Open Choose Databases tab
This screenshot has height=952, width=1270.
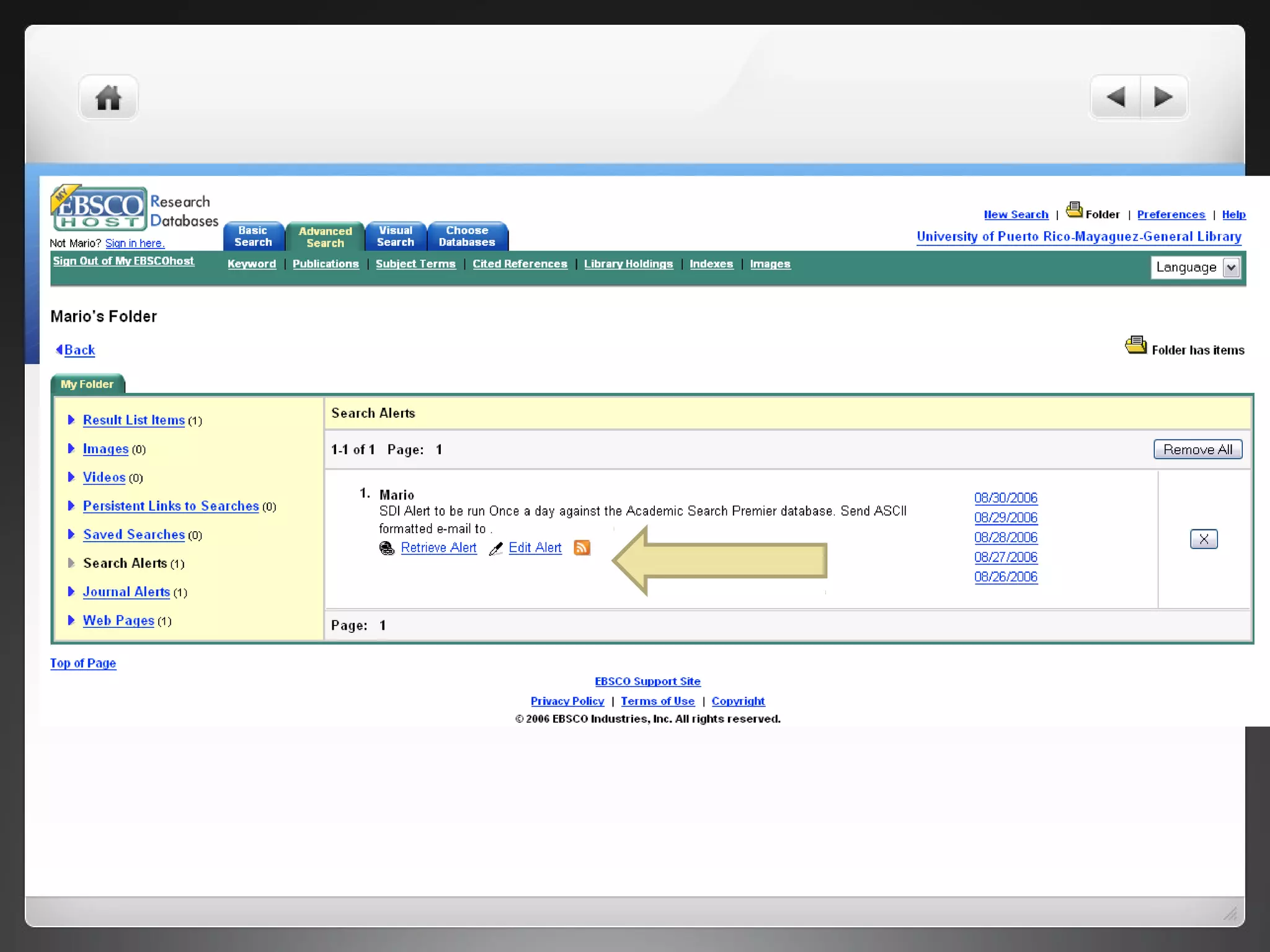[x=467, y=237]
